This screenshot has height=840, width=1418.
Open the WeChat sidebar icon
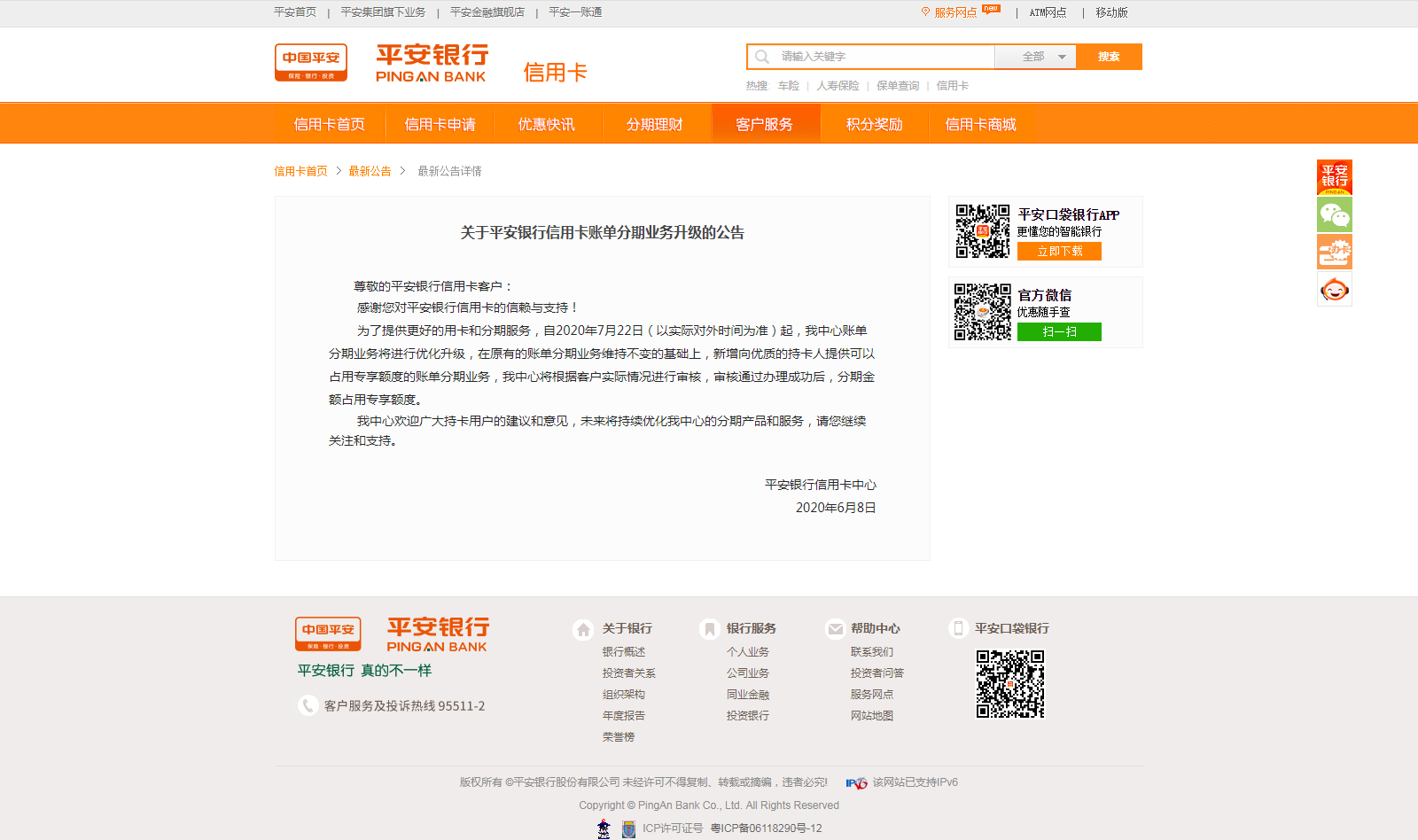(x=1335, y=214)
